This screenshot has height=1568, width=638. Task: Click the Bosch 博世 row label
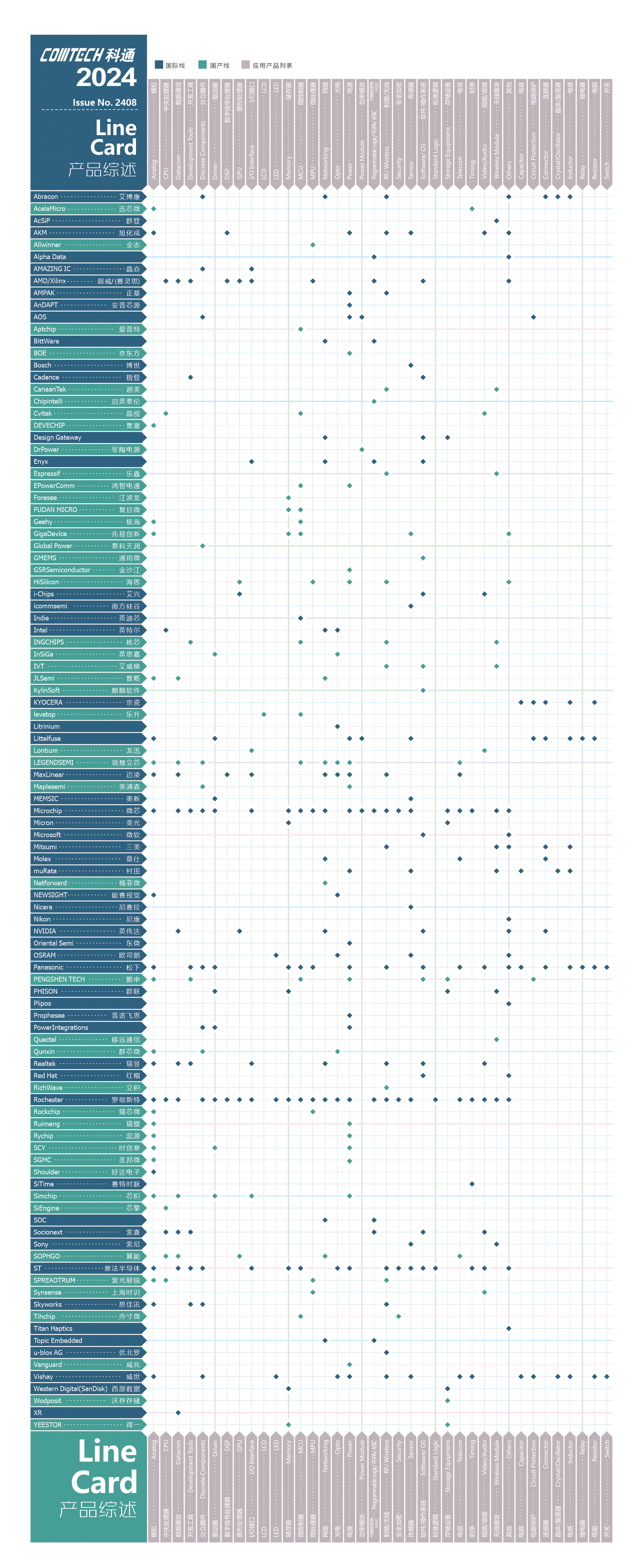point(88,365)
